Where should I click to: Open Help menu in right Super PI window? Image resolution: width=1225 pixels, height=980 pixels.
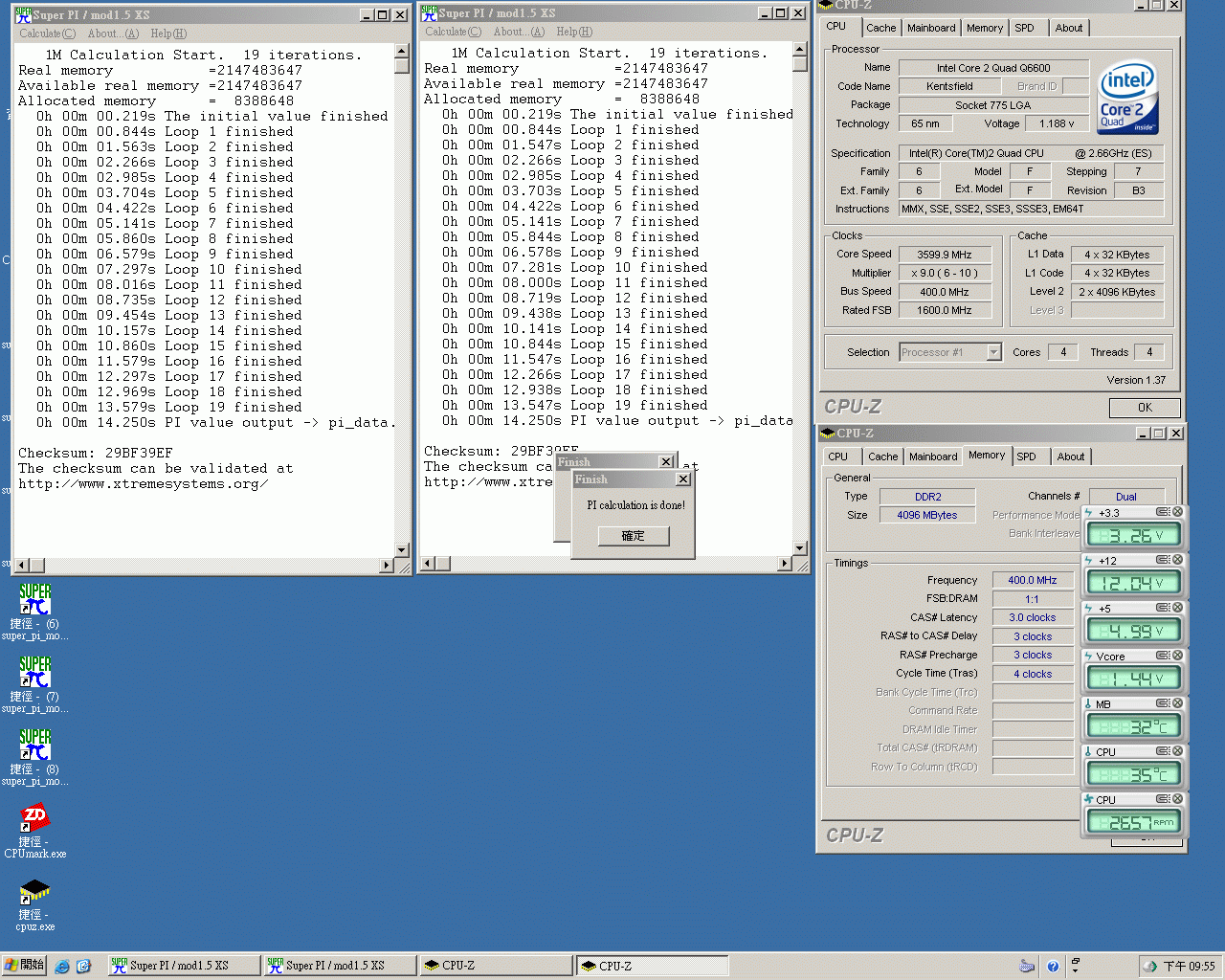point(574,32)
